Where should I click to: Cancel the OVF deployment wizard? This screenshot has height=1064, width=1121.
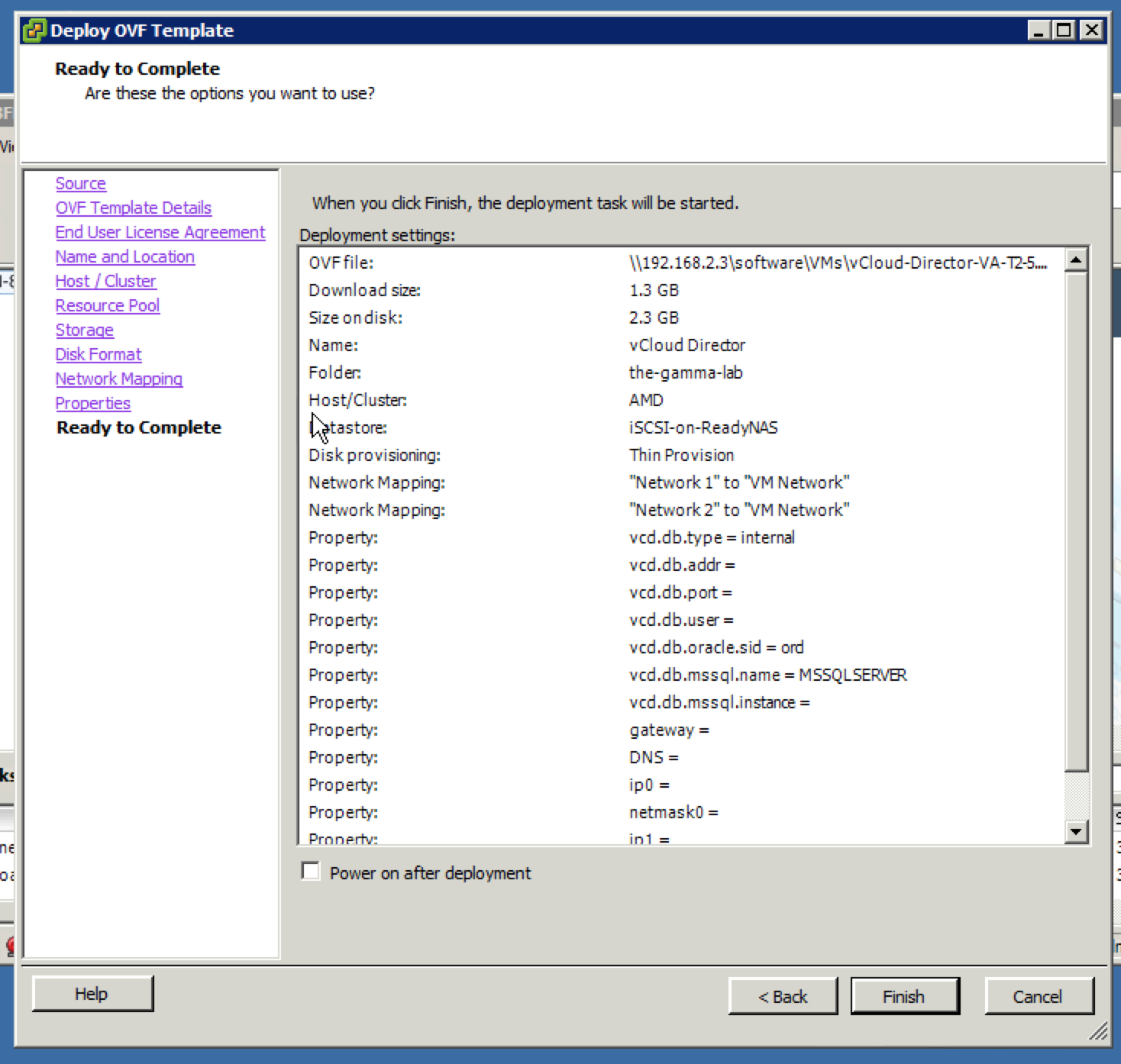(1038, 996)
